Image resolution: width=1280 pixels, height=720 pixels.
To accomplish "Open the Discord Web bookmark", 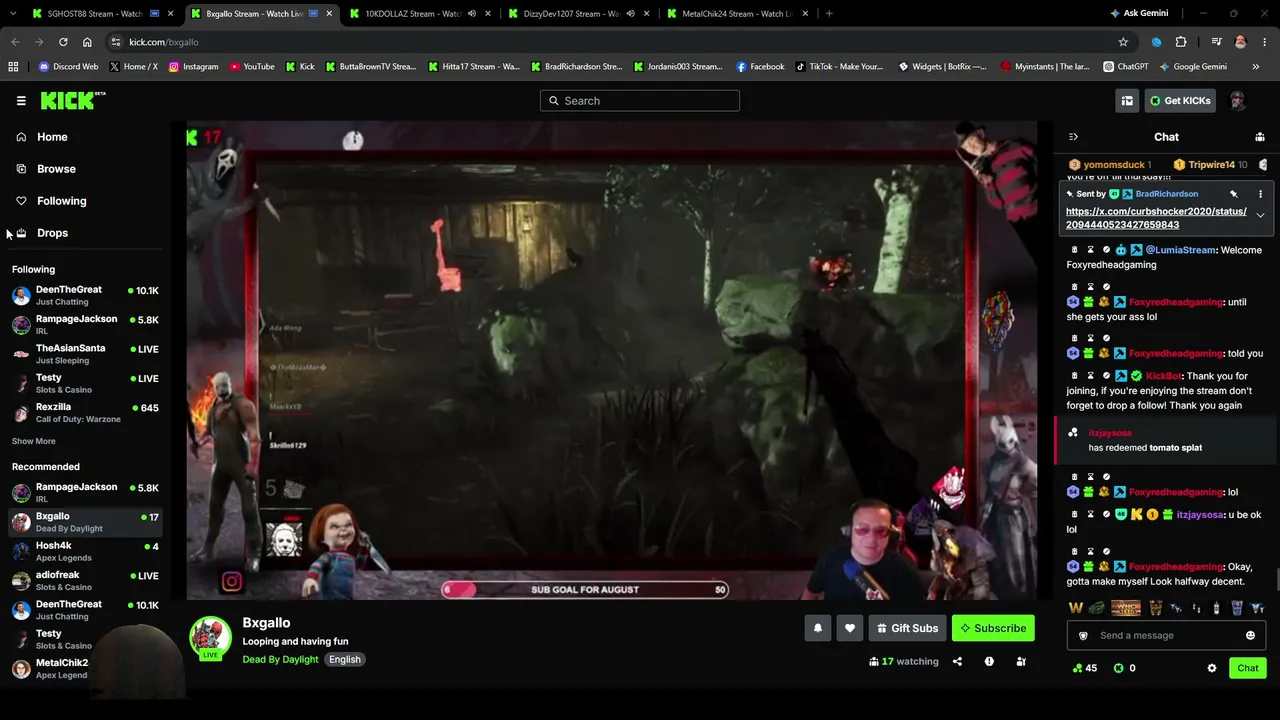I will [68, 67].
